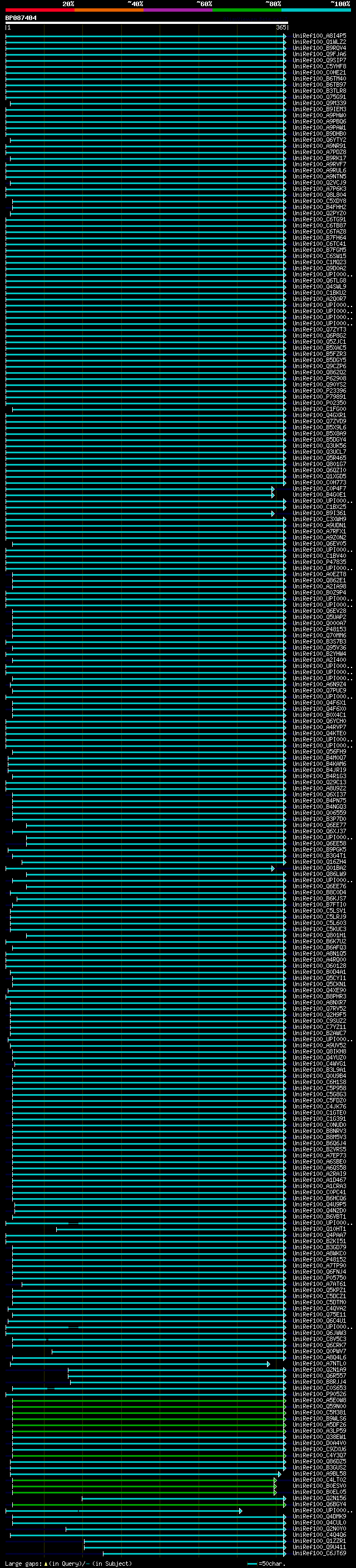Open hit UniRef100_C0HE21
This screenshot has height=1568, width=356.
click(319, 72)
